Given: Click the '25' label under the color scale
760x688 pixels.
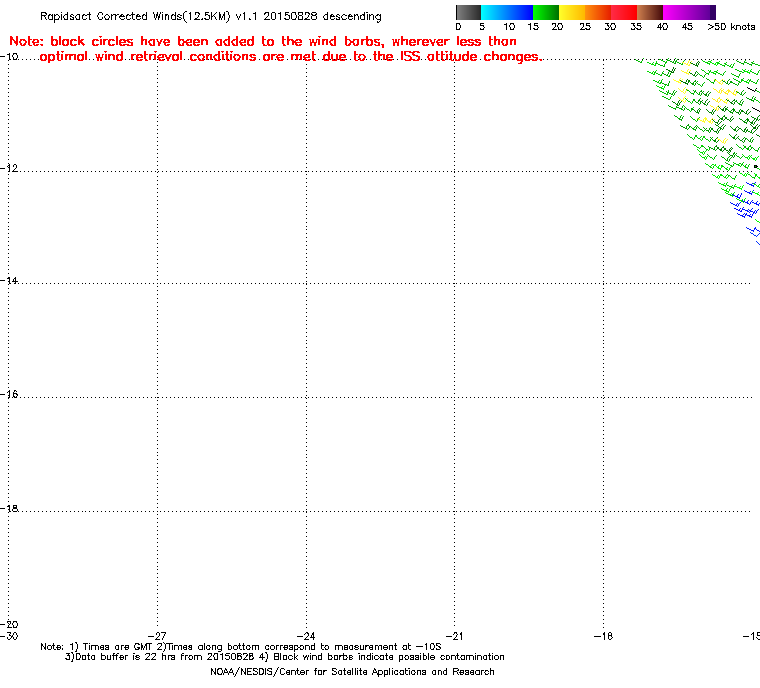Looking at the screenshot, I should pos(585,27).
